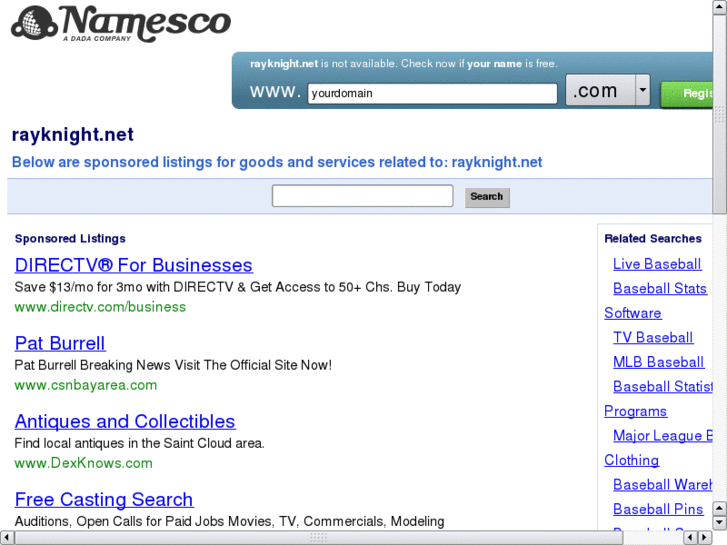Click the yourdomain input field

point(432,93)
